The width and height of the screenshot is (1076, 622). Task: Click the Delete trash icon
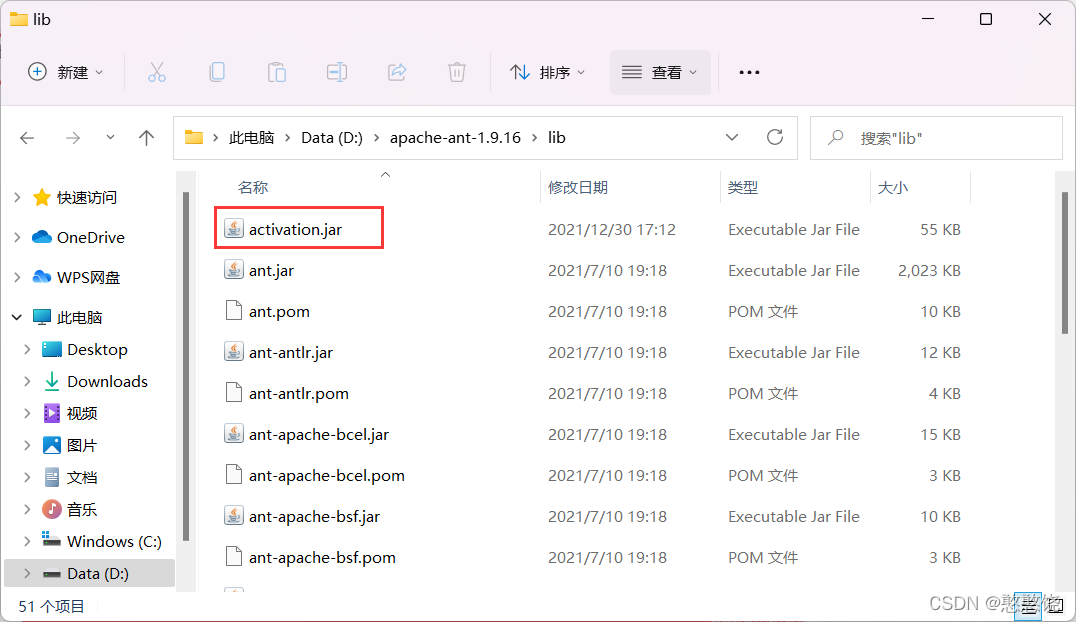(456, 72)
